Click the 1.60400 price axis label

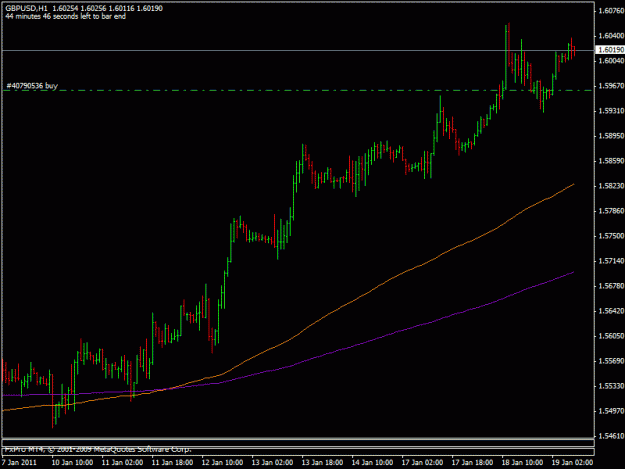pyautogui.click(x=611, y=36)
